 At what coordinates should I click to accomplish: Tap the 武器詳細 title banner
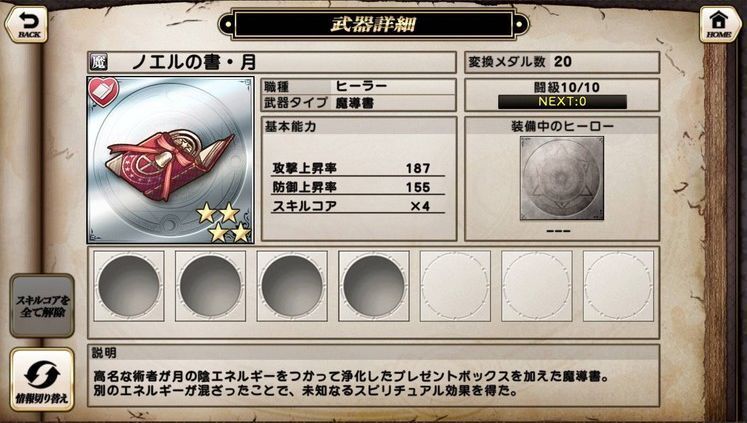point(374,23)
